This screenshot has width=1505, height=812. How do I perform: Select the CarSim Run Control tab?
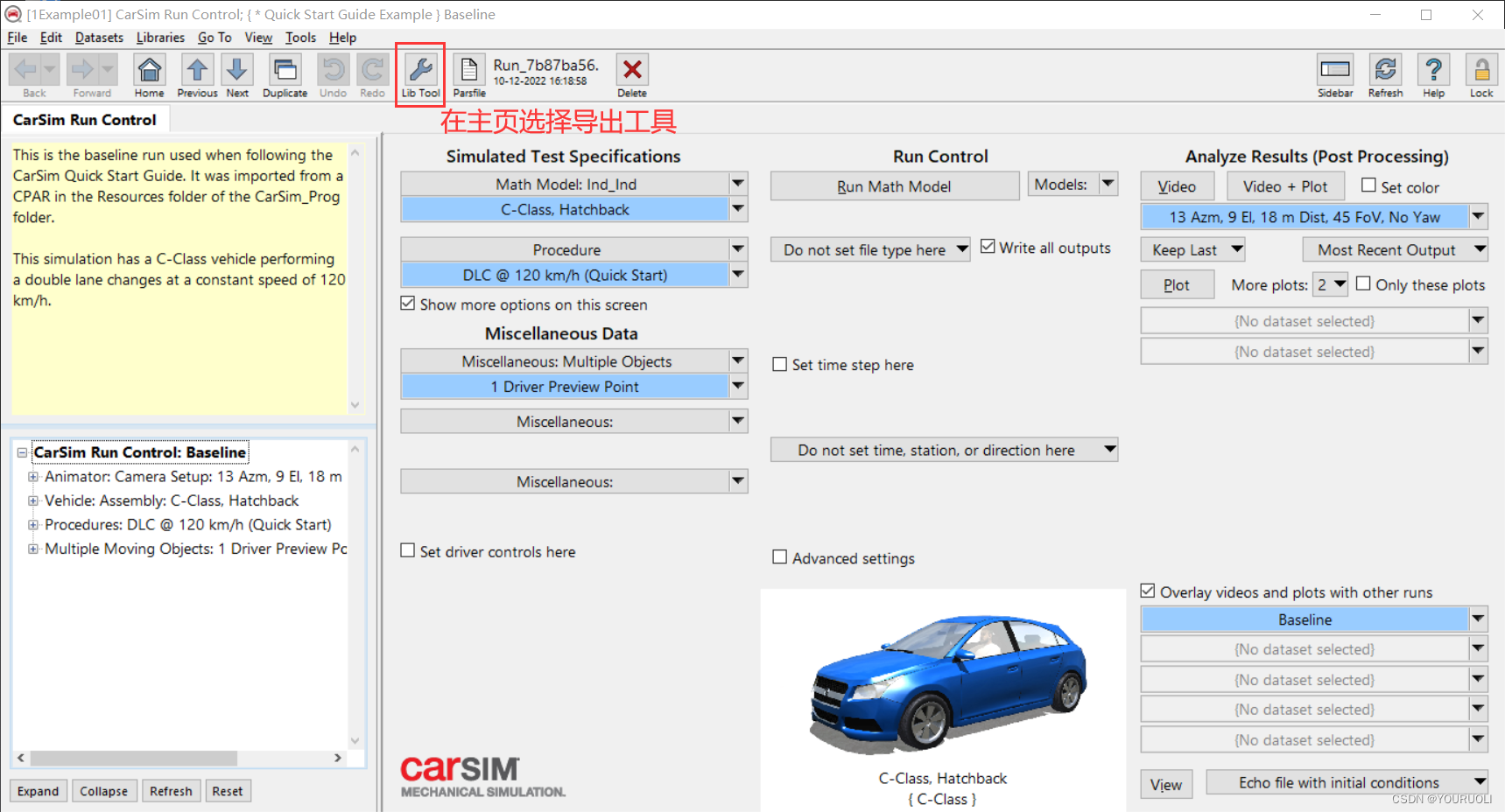click(85, 119)
